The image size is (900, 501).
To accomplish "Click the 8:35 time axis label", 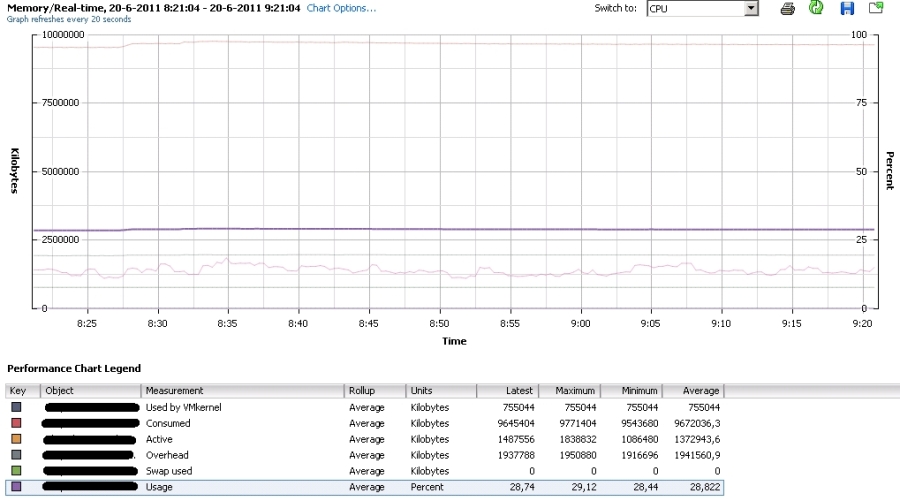I will 227,324.
